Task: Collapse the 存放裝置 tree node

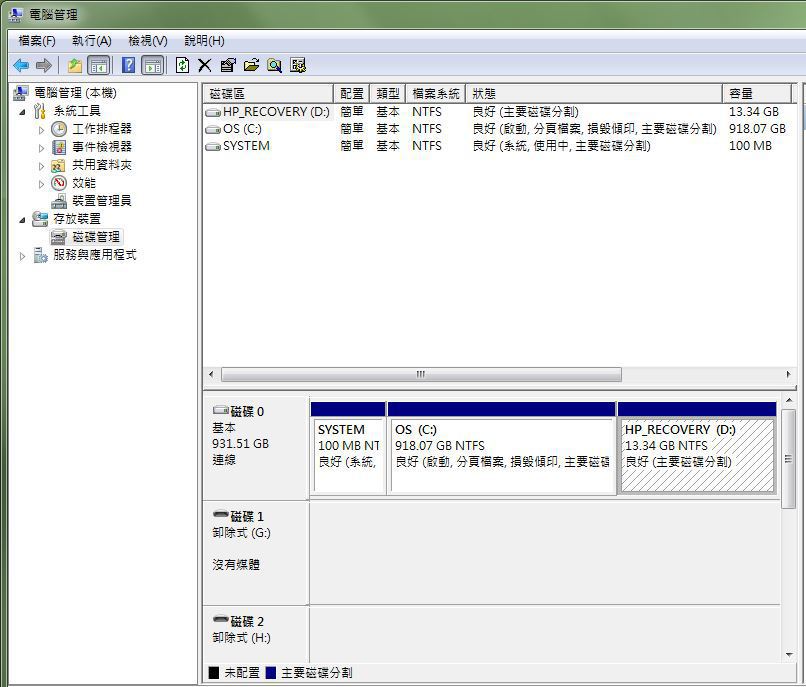Action: pyautogui.click(x=22, y=220)
